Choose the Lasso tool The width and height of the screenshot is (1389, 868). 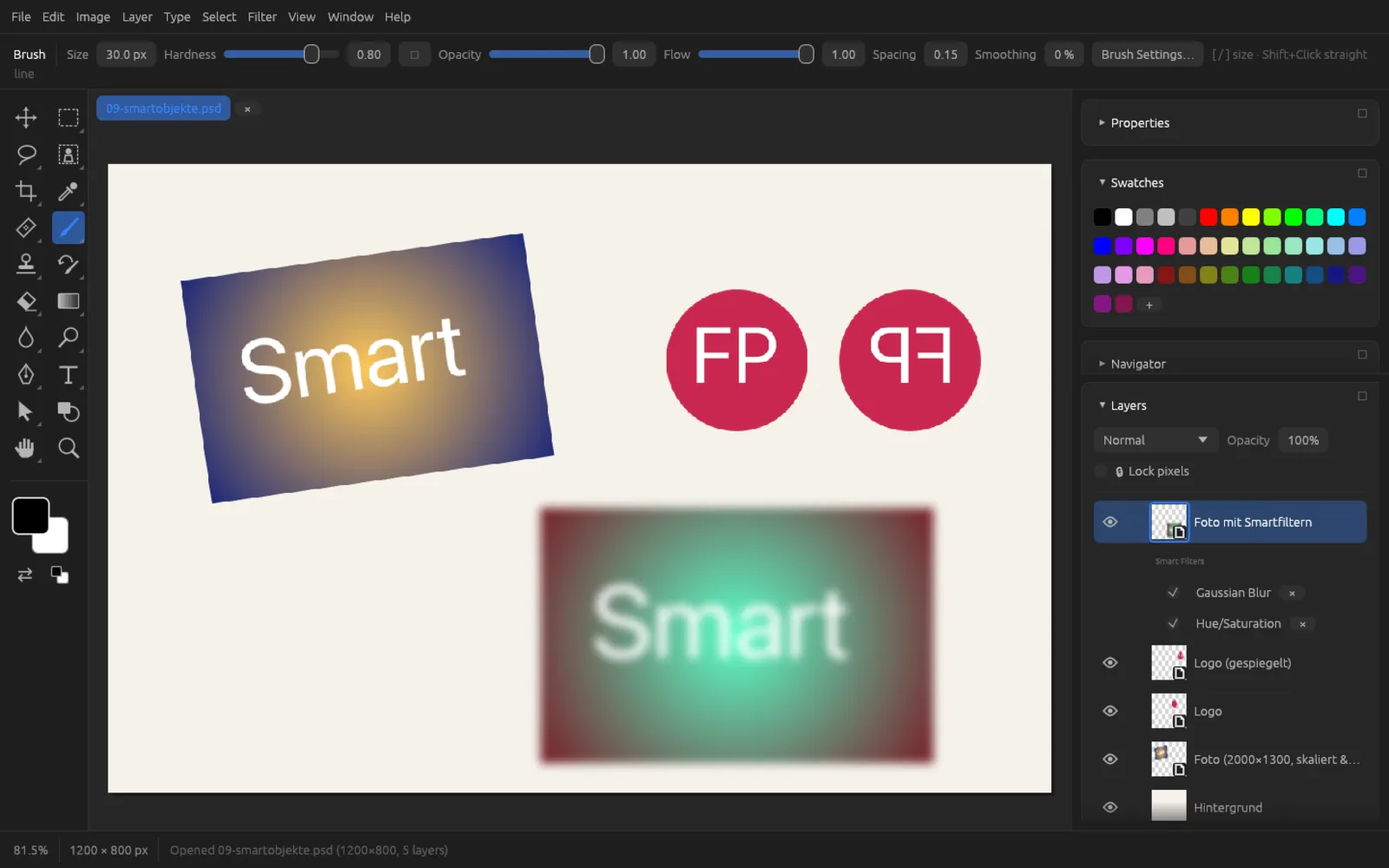pyautogui.click(x=26, y=155)
